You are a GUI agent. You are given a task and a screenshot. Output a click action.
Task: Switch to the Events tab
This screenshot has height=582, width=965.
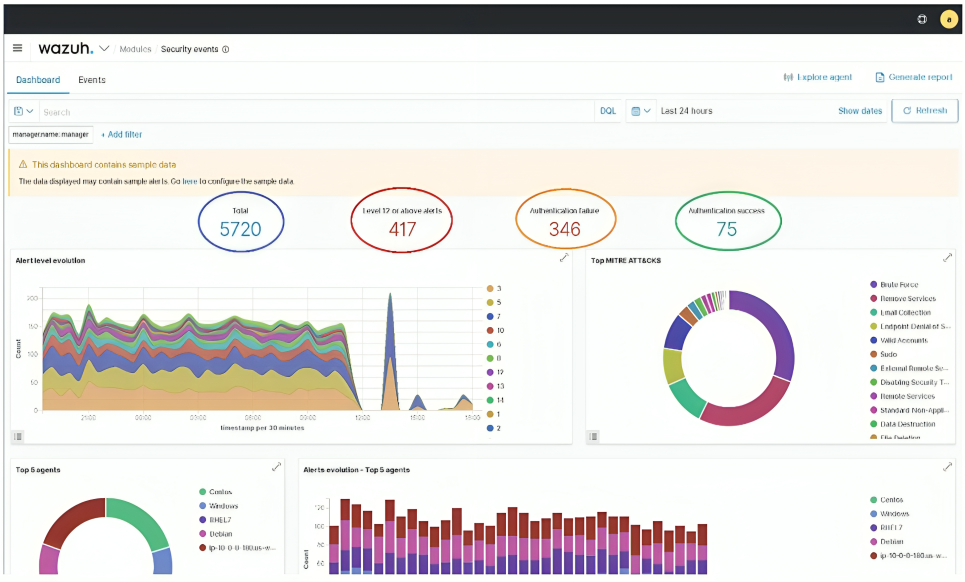92,80
